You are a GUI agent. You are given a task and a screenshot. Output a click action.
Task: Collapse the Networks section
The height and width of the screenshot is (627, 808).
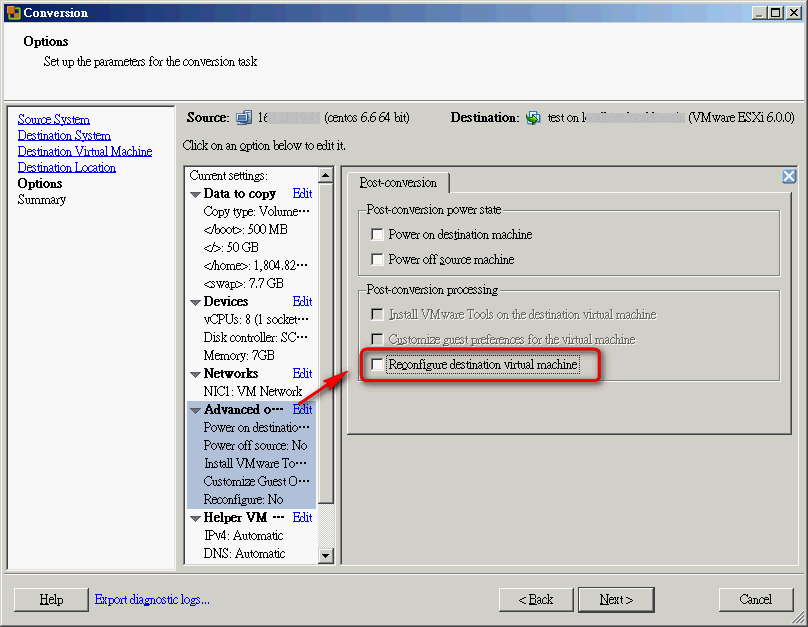coord(195,375)
